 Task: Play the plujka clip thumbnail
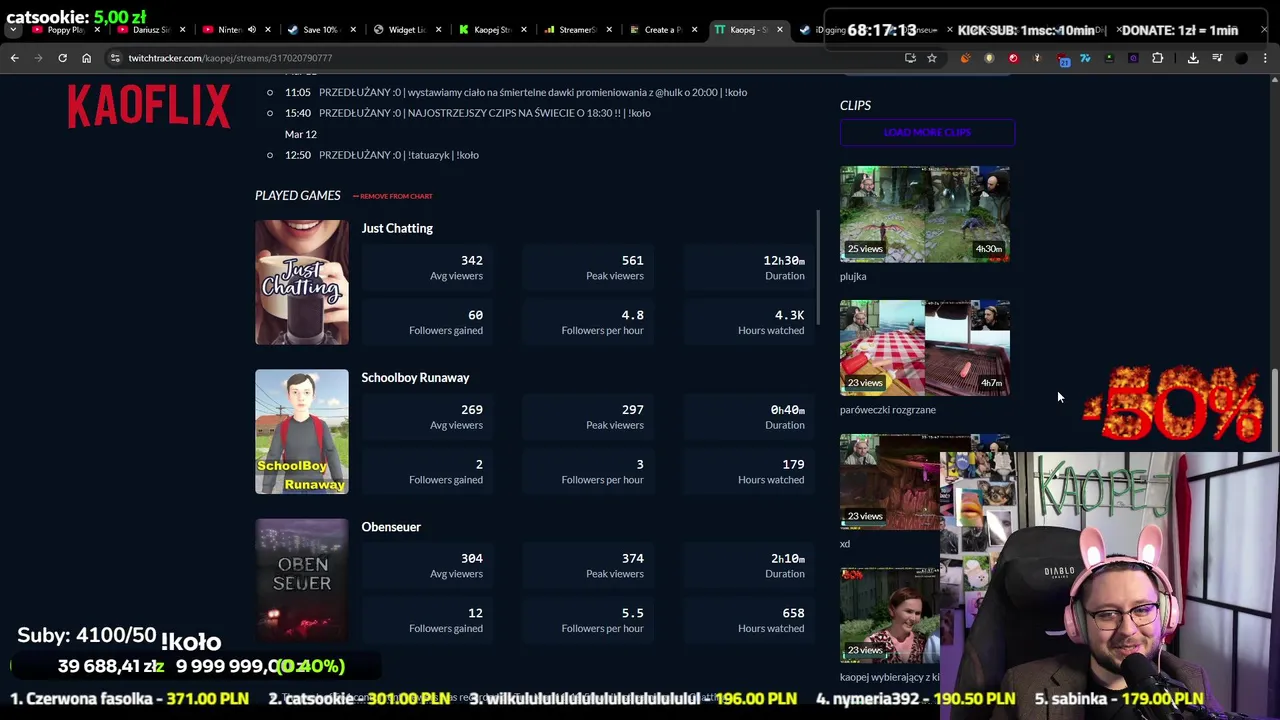coord(925,214)
